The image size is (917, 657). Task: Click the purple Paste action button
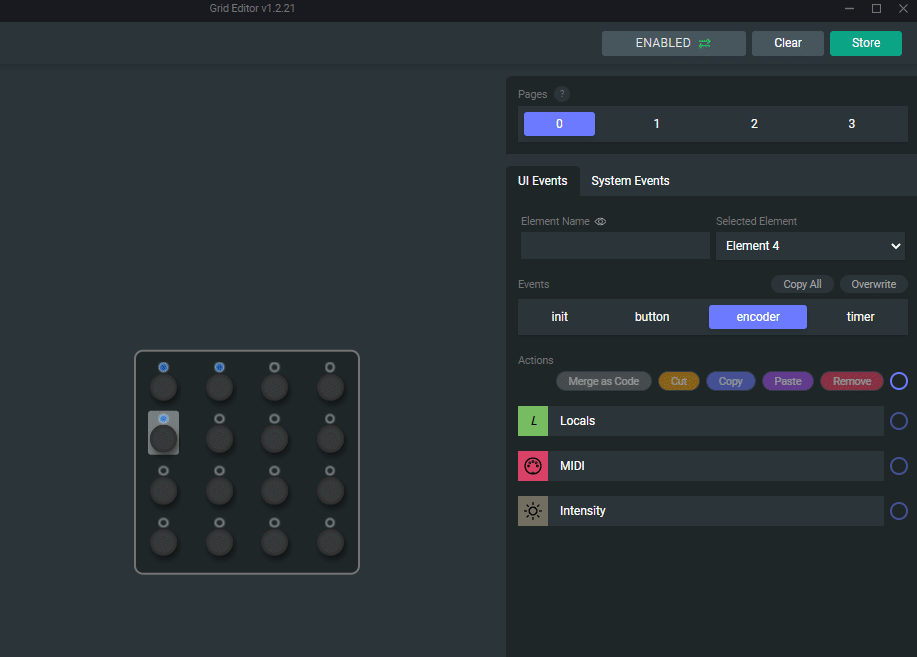[786, 380]
